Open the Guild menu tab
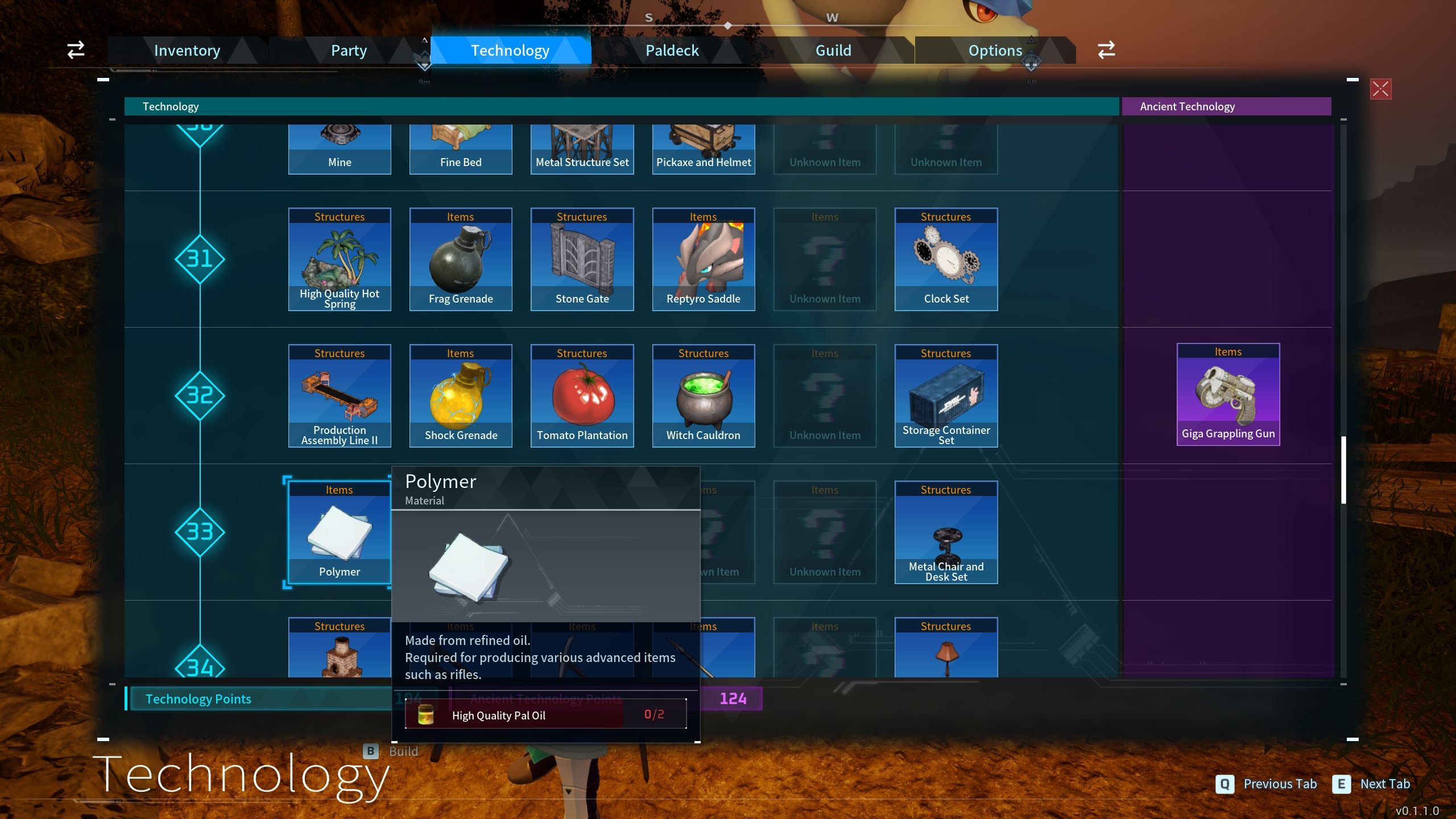The image size is (1456, 819). point(834,49)
